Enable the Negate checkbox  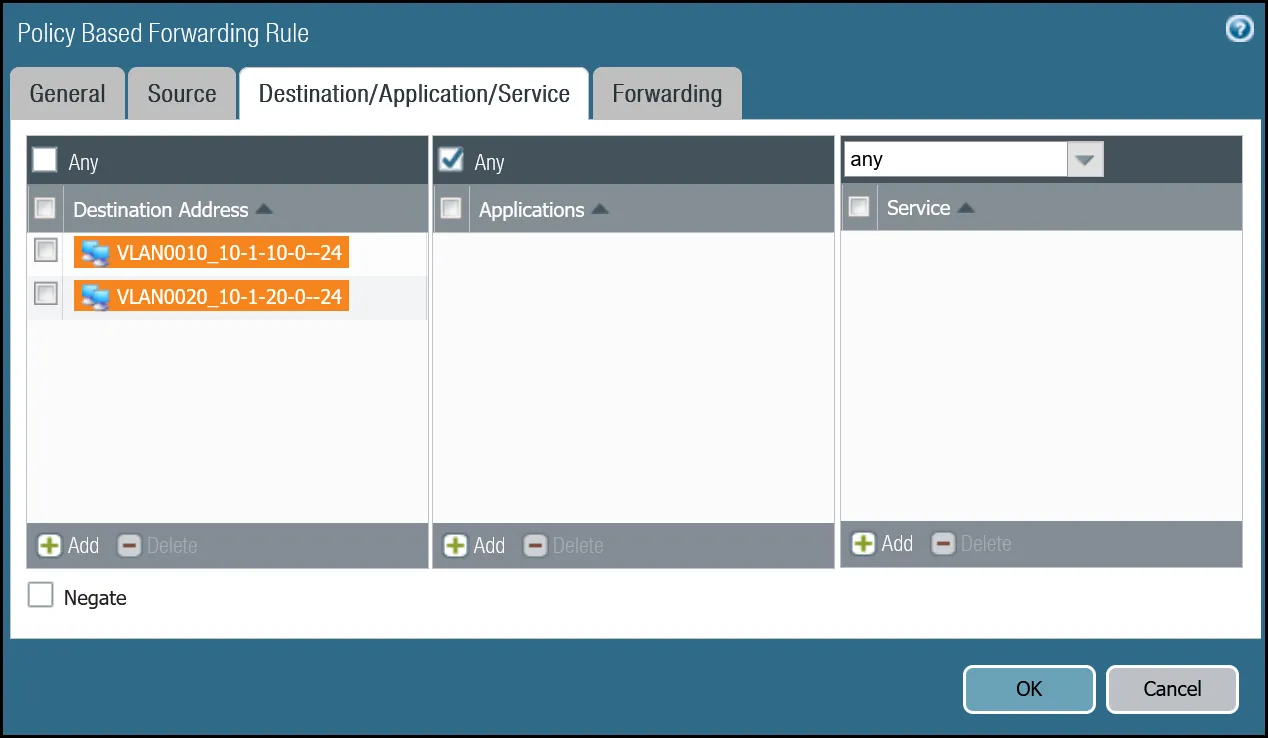click(x=41, y=595)
